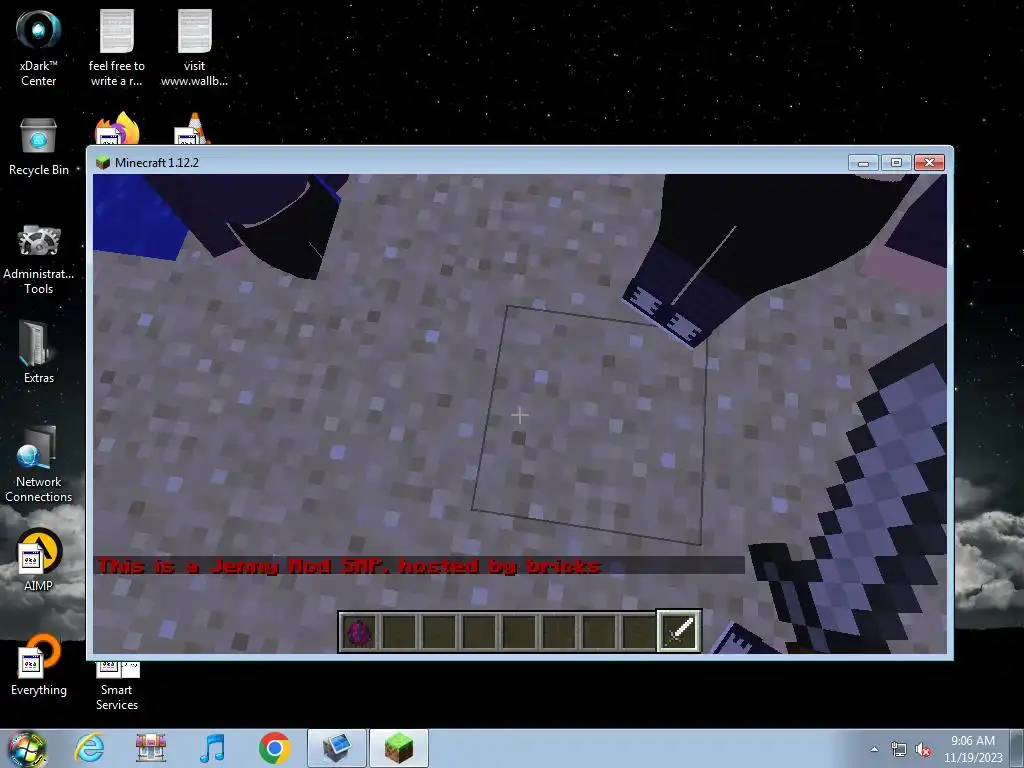
Task: Launch AIMP from the desktop
Action: pos(39,560)
